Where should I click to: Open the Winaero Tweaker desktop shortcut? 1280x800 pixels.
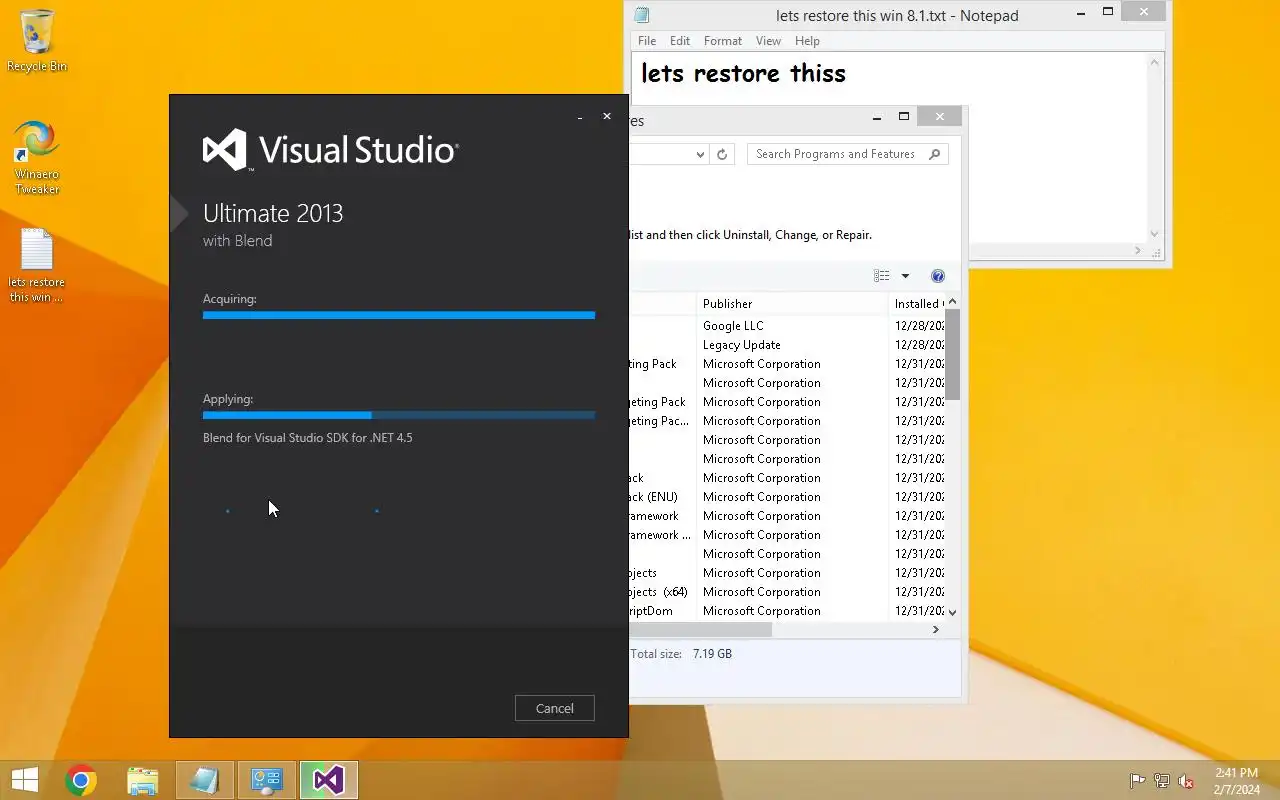[37, 158]
